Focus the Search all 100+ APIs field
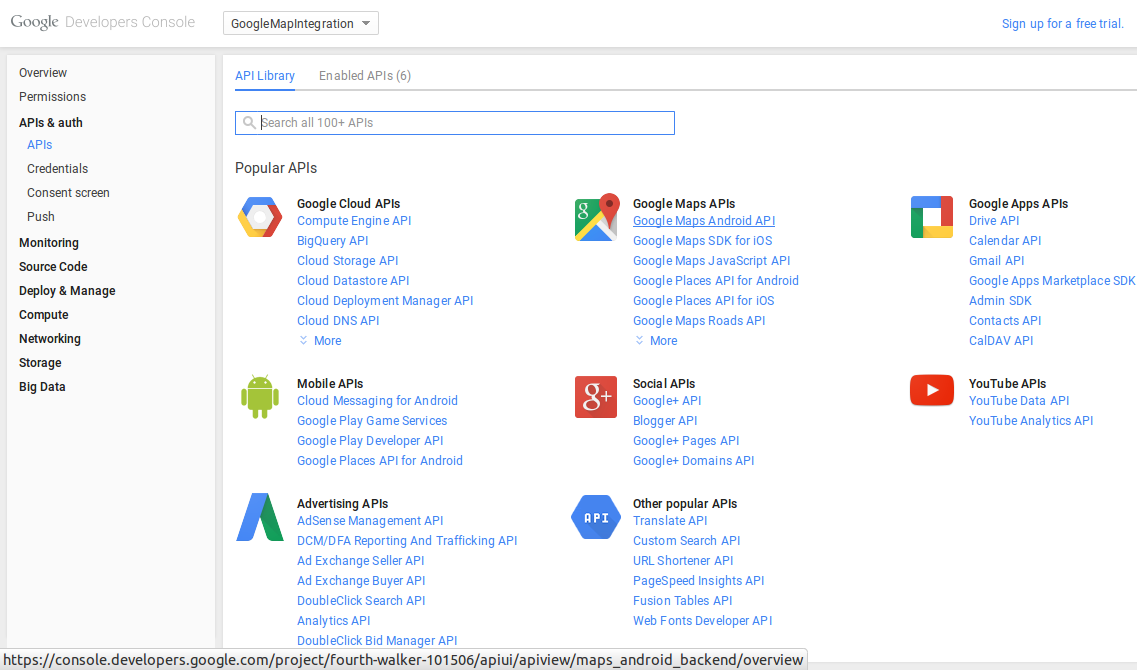1137x670 pixels. coord(455,123)
